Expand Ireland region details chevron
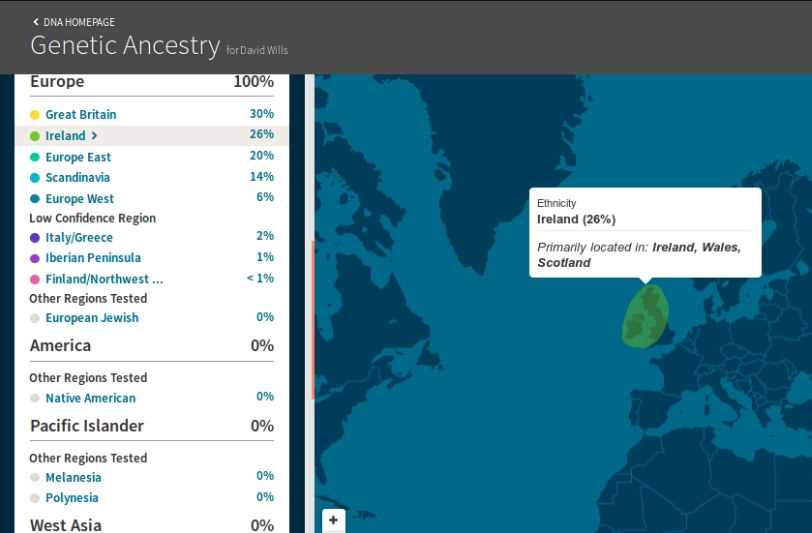Image resolution: width=812 pixels, height=533 pixels. (x=94, y=136)
